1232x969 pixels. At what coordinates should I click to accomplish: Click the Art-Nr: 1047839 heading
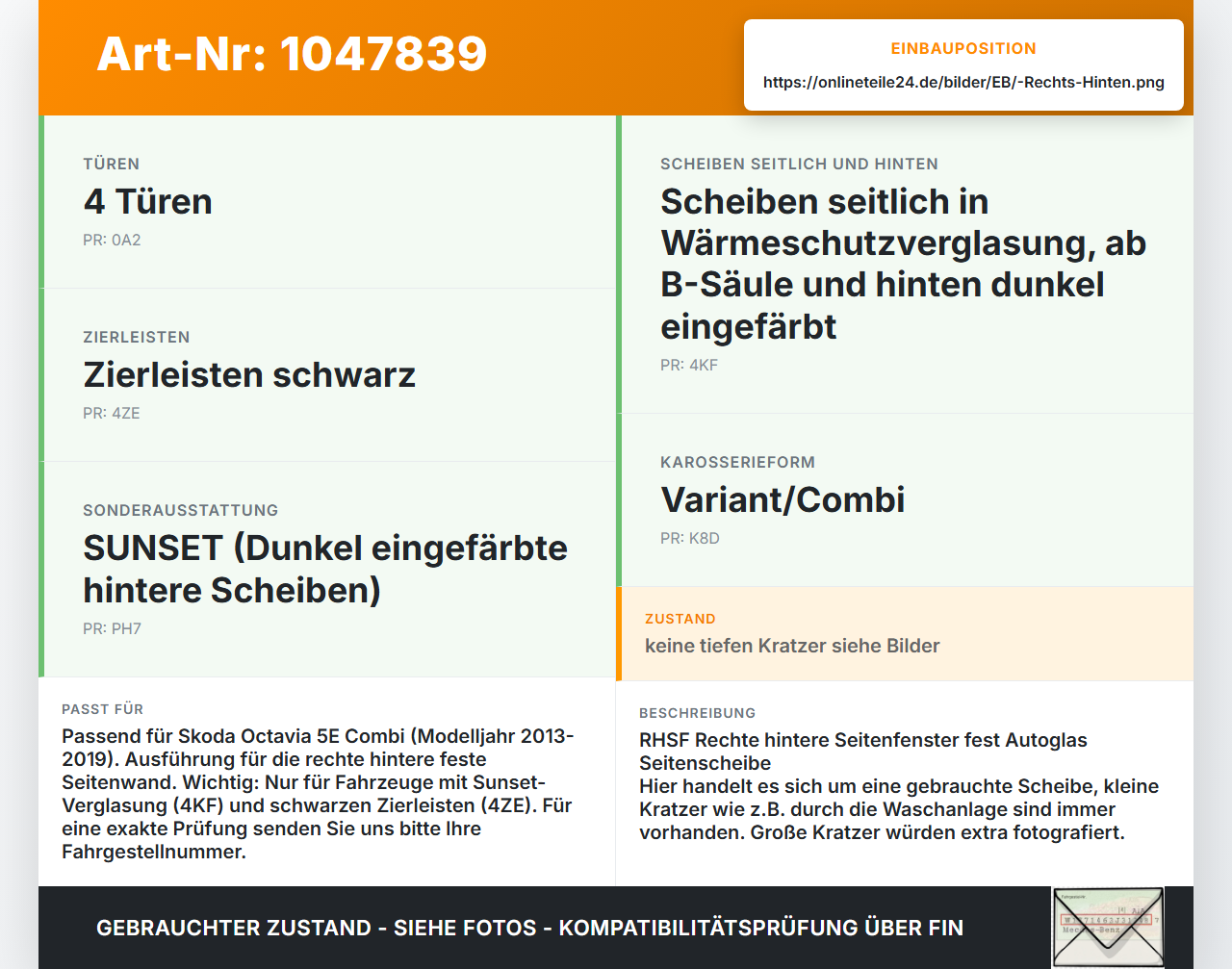point(292,54)
